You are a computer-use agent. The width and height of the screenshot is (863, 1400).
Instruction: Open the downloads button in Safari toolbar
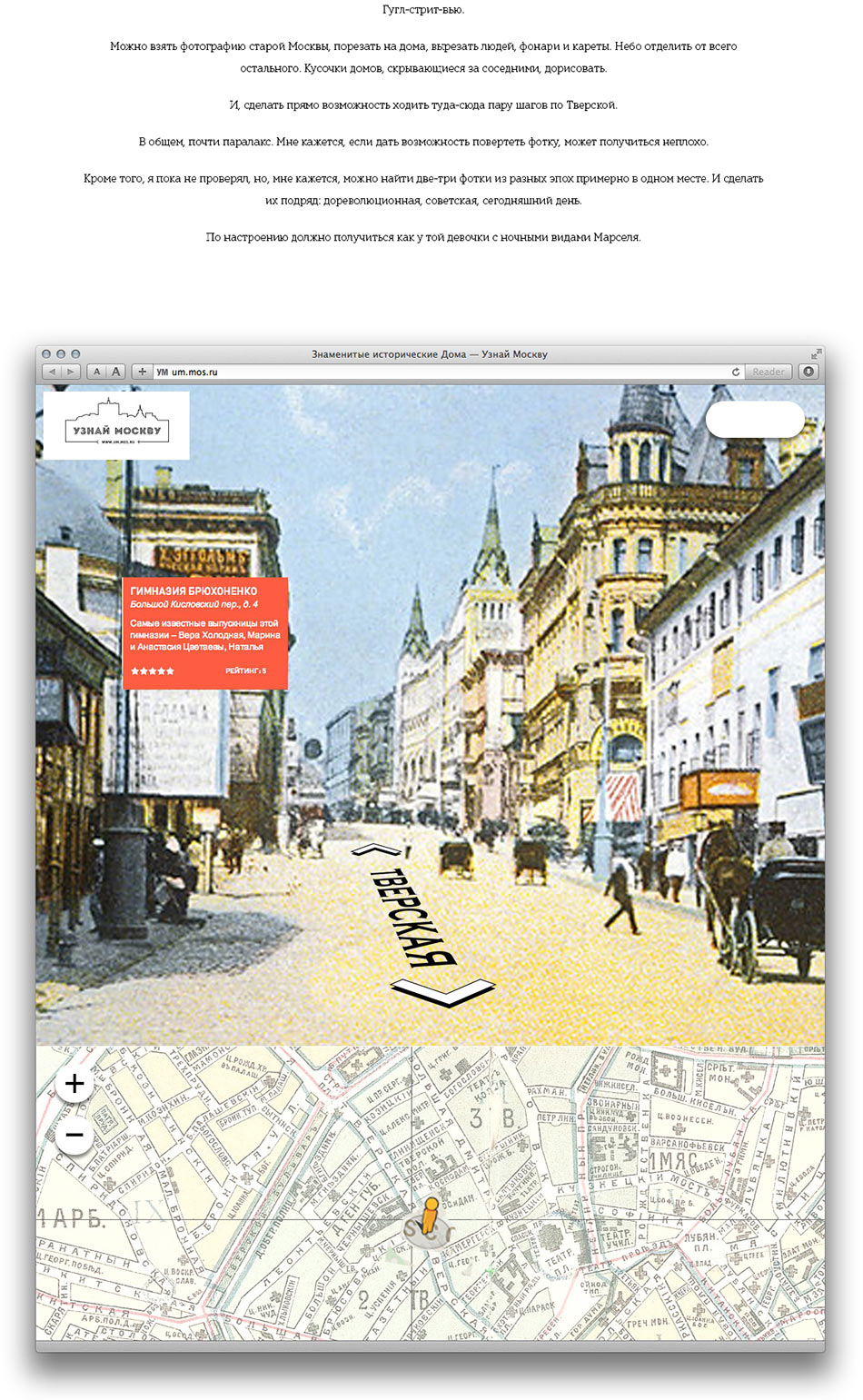coord(808,372)
